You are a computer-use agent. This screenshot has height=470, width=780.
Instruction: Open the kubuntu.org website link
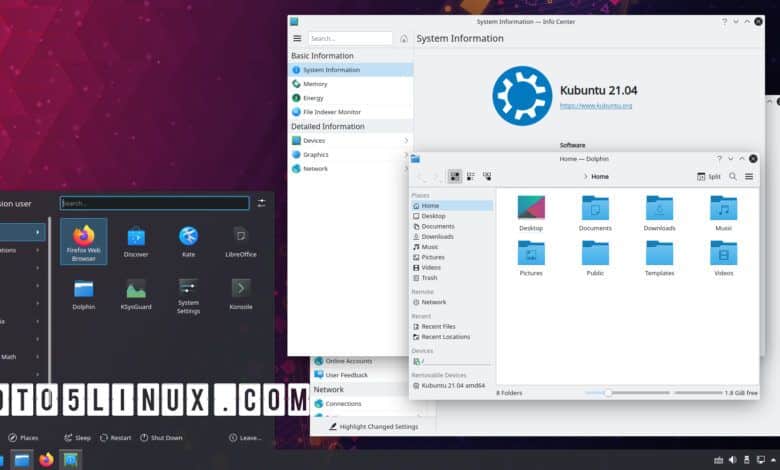pyautogui.click(x=596, y=105)
